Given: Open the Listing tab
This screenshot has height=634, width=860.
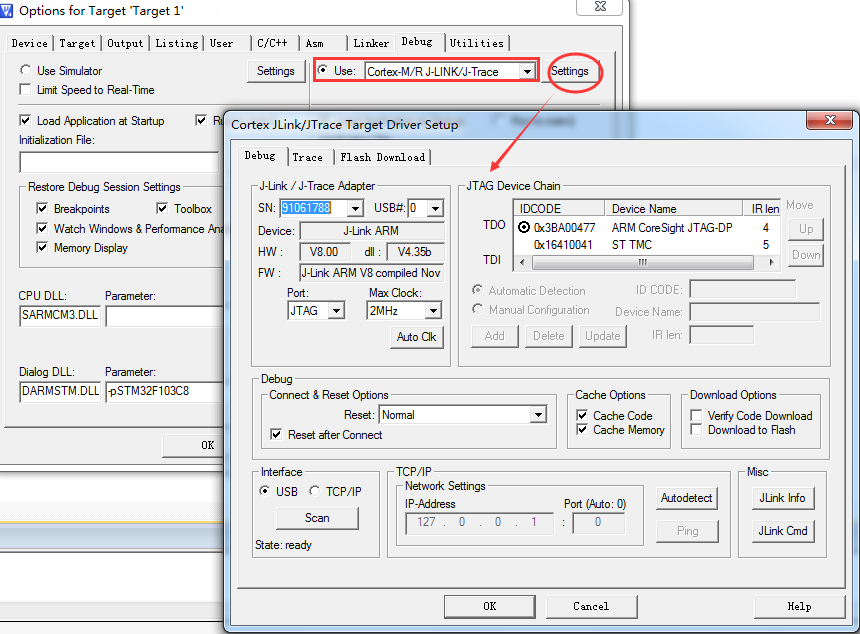Looking at the screenshot, I should point(177,43).
